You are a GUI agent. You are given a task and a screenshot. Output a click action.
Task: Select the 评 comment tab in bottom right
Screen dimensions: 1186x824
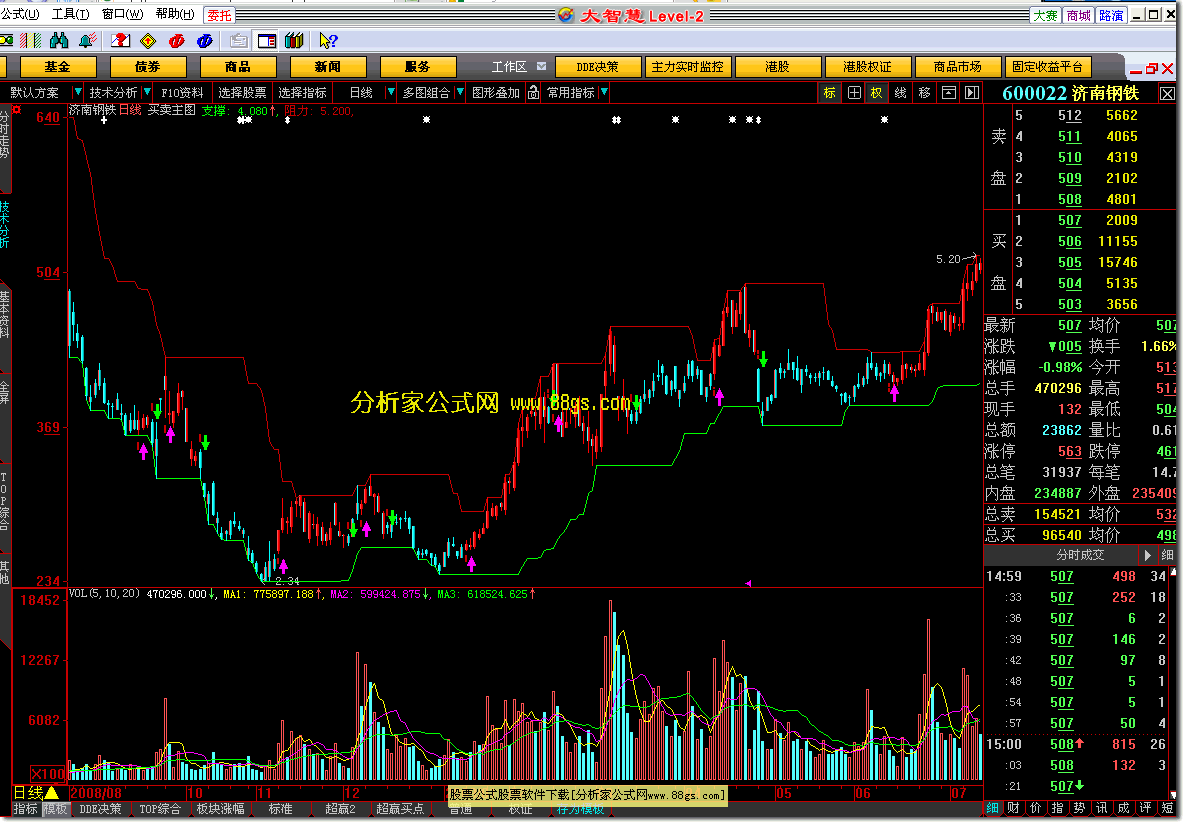pyautogui.click(x=1146, y=808)
